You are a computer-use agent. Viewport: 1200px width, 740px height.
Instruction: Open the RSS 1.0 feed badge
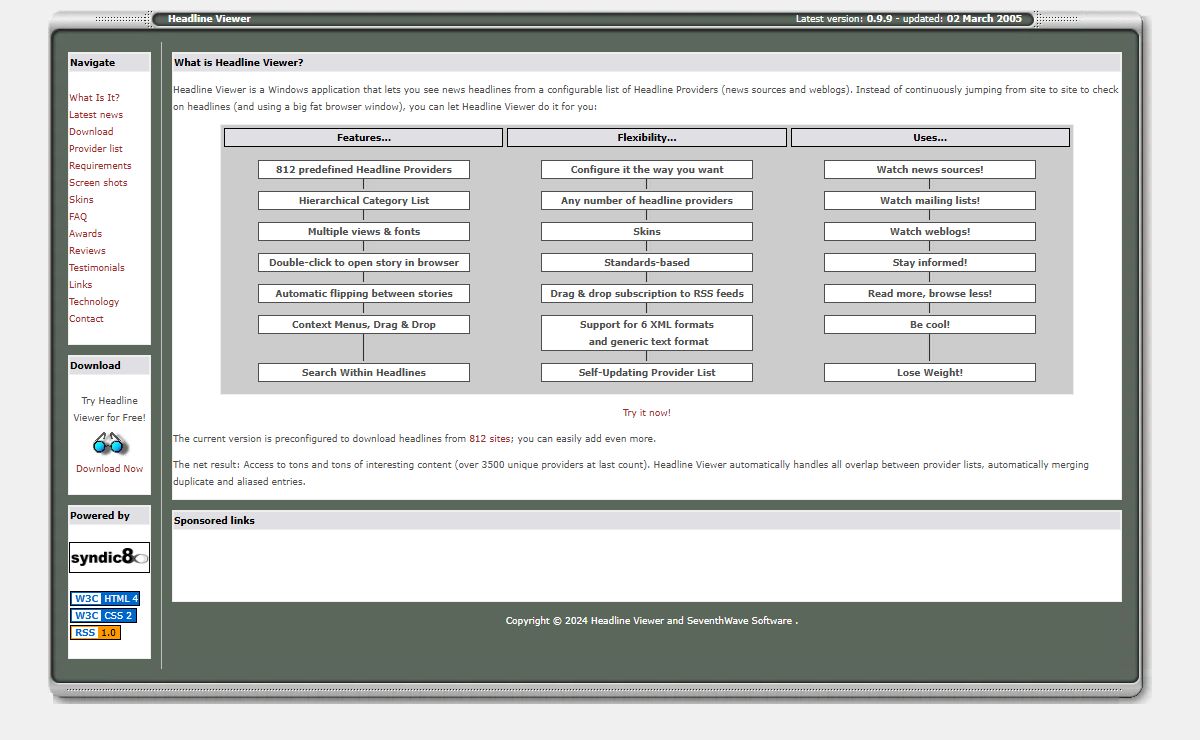coord(95,633)
